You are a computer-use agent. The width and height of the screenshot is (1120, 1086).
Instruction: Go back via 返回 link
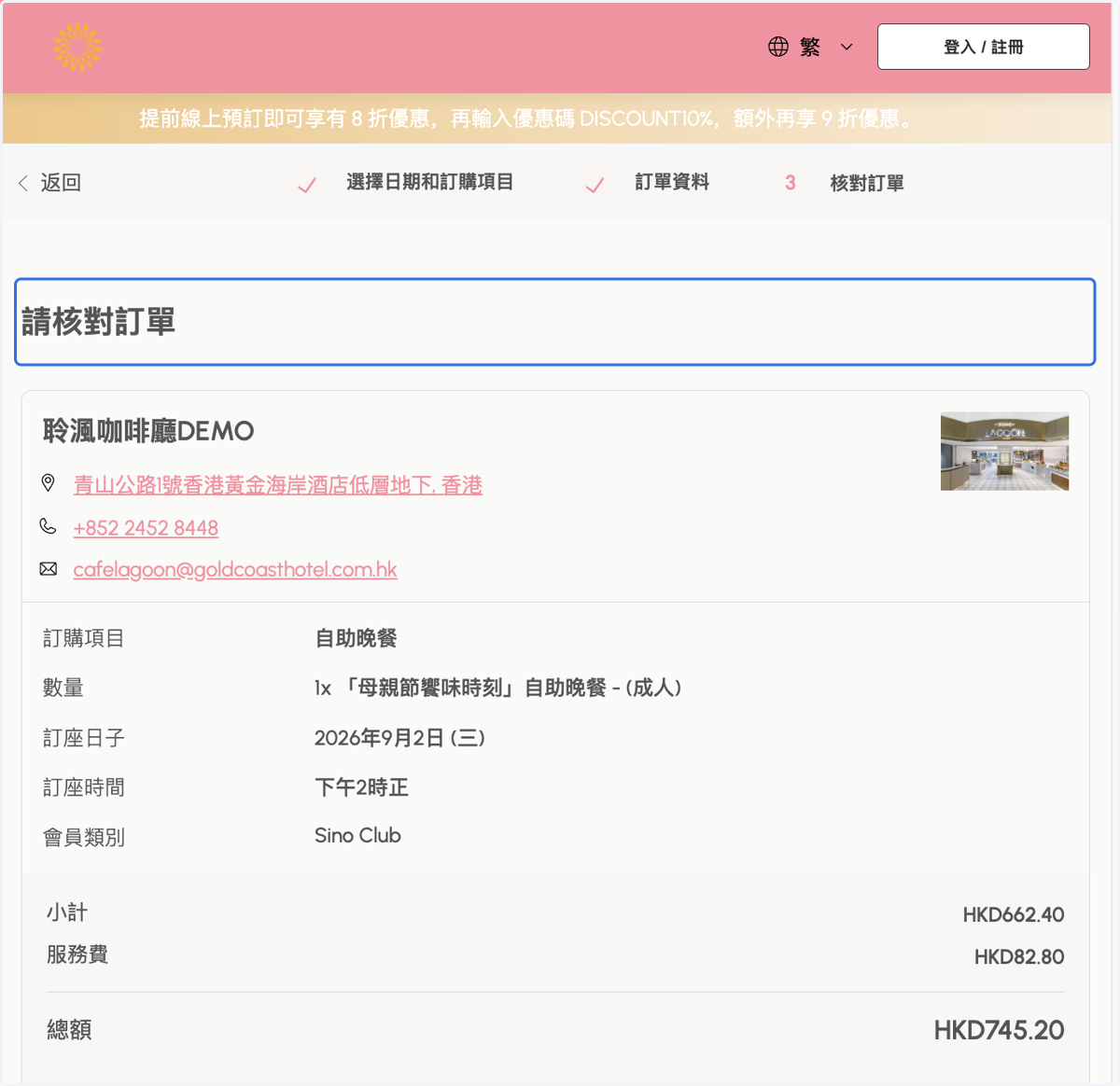click(x=61, y=183)
